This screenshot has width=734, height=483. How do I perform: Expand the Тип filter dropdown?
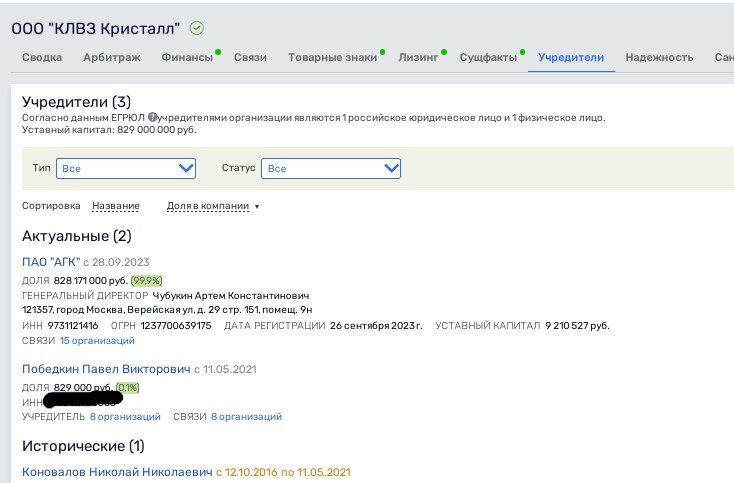click(125, 168)
